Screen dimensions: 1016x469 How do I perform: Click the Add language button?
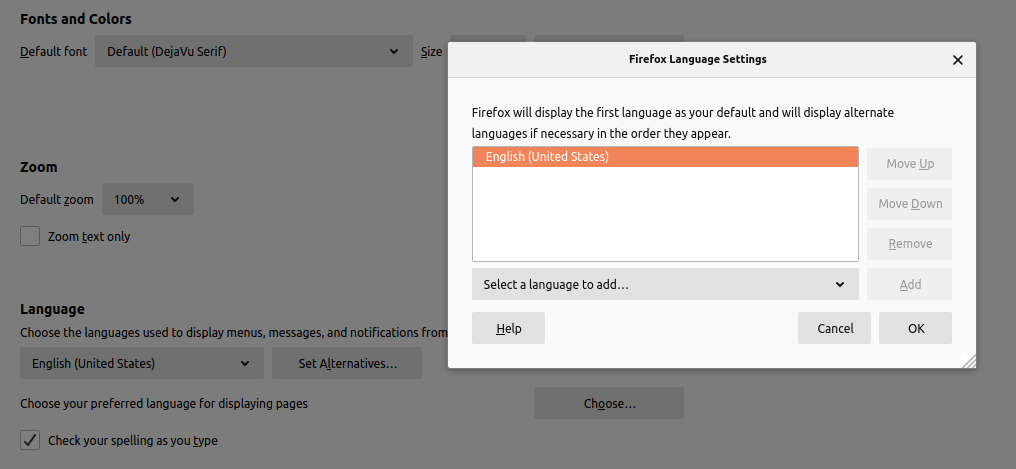coord(910,284)
